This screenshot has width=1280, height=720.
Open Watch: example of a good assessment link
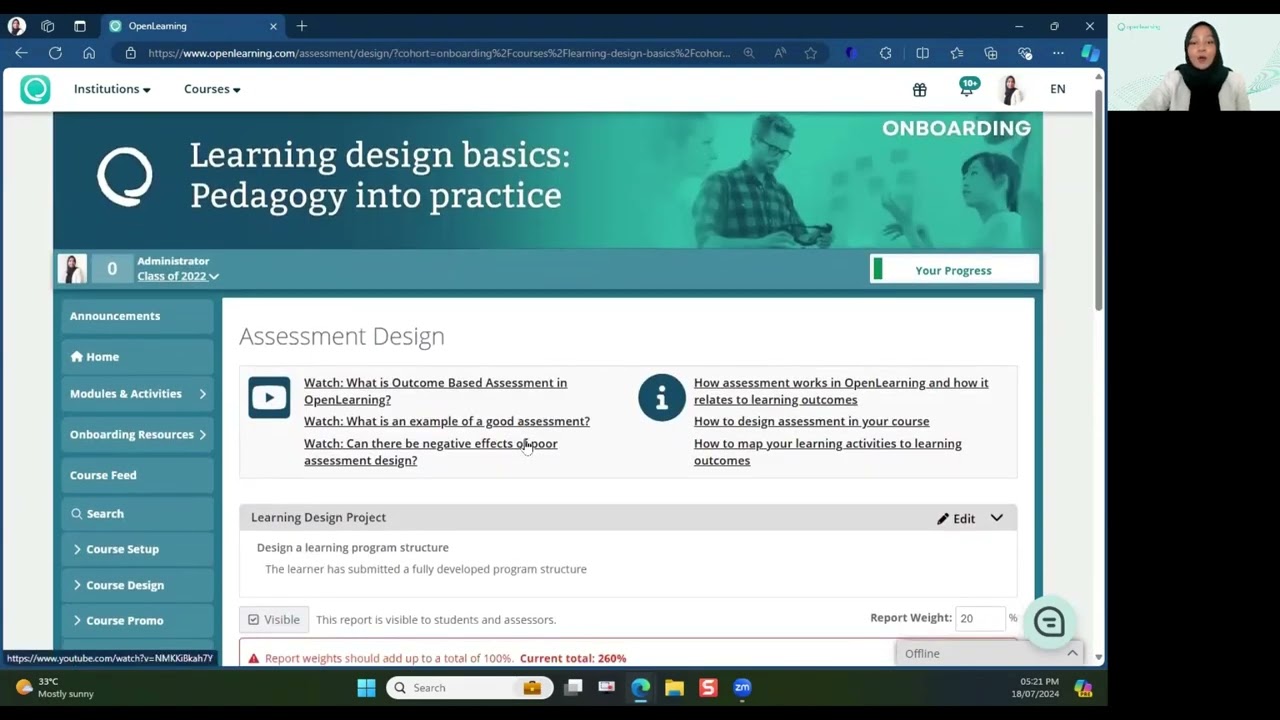447,421
